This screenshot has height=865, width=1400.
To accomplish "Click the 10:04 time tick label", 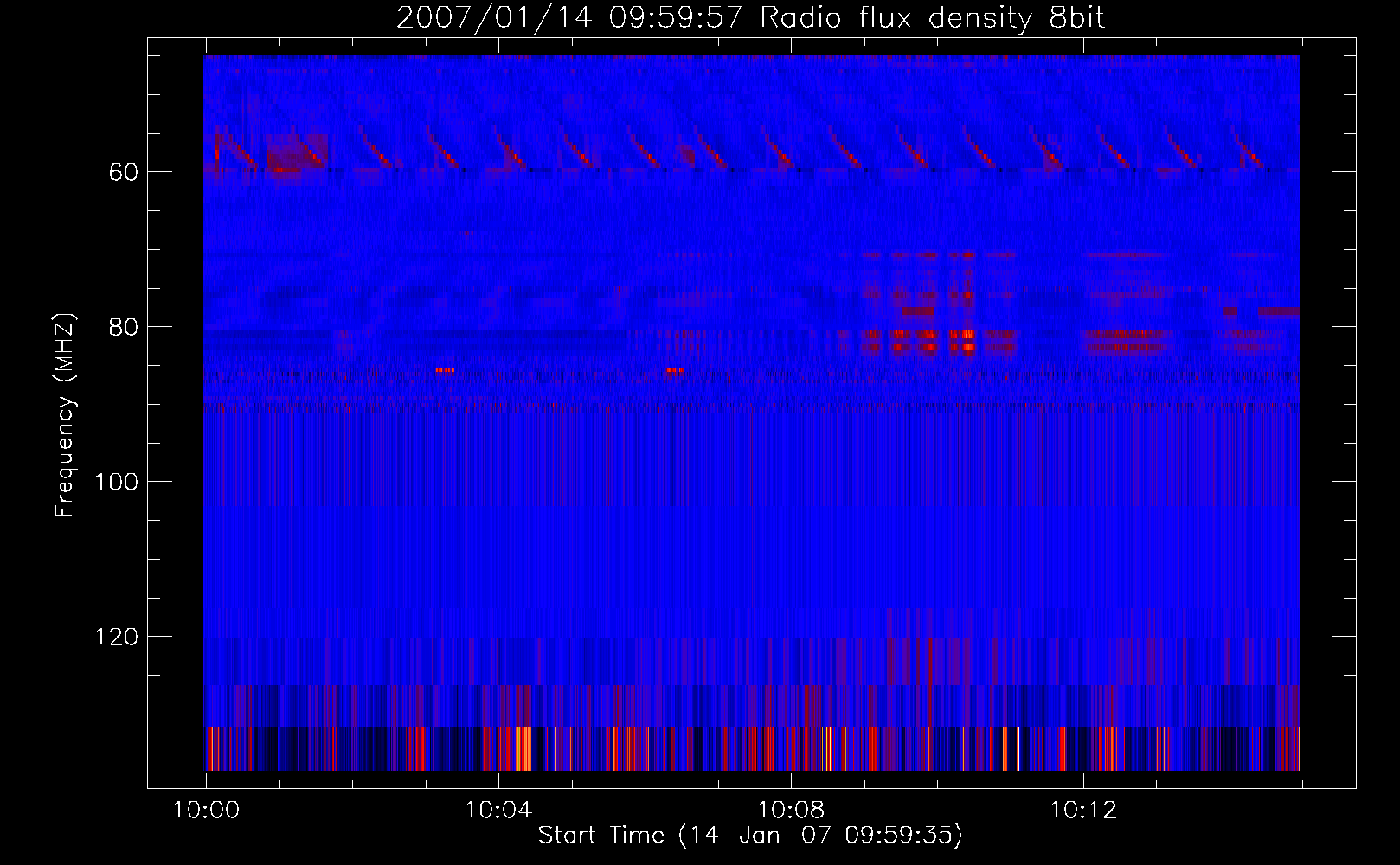I will [x=498, y=810].
